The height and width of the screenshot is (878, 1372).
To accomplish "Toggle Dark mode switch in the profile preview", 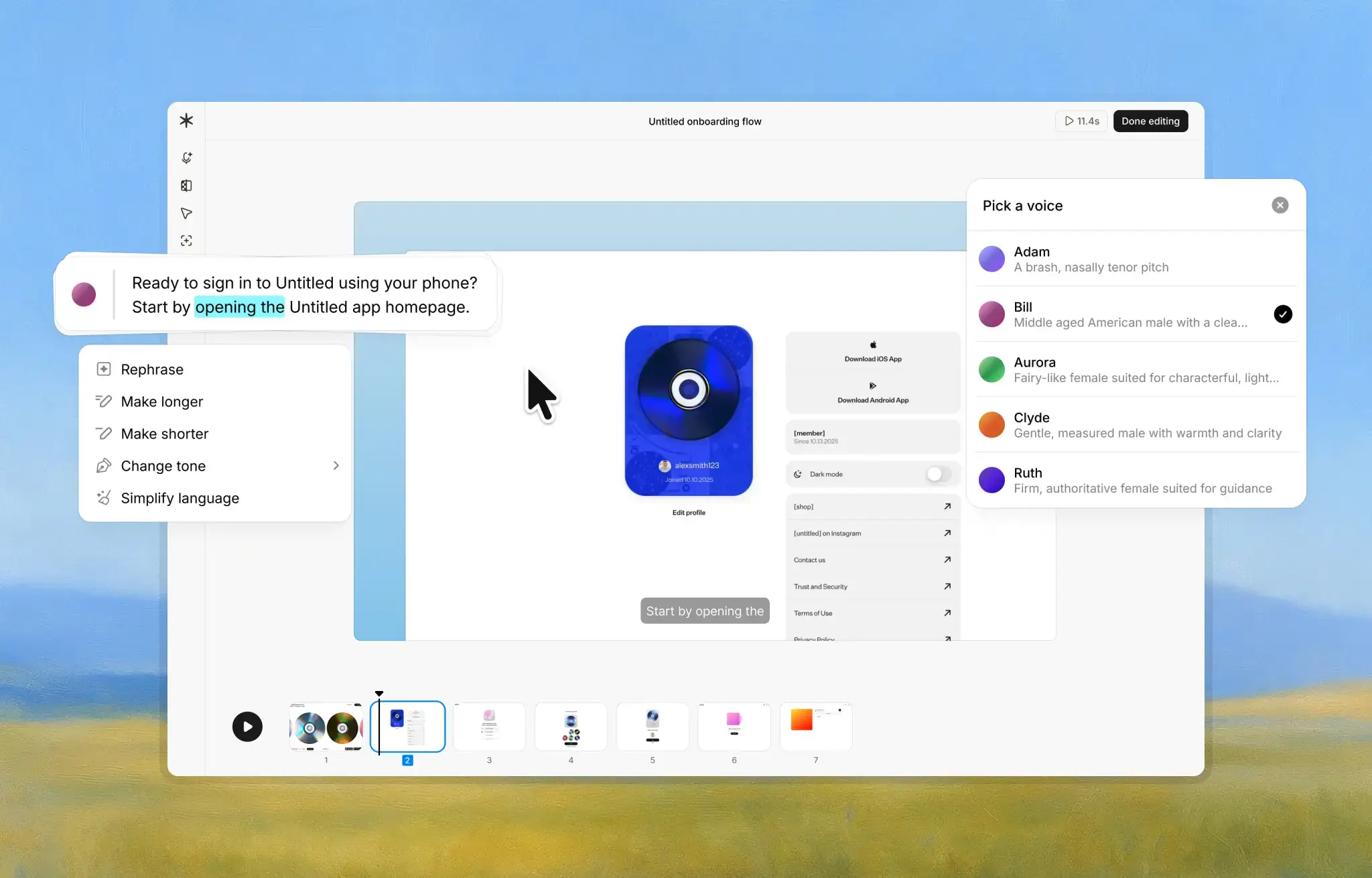I will coord(937,474).
